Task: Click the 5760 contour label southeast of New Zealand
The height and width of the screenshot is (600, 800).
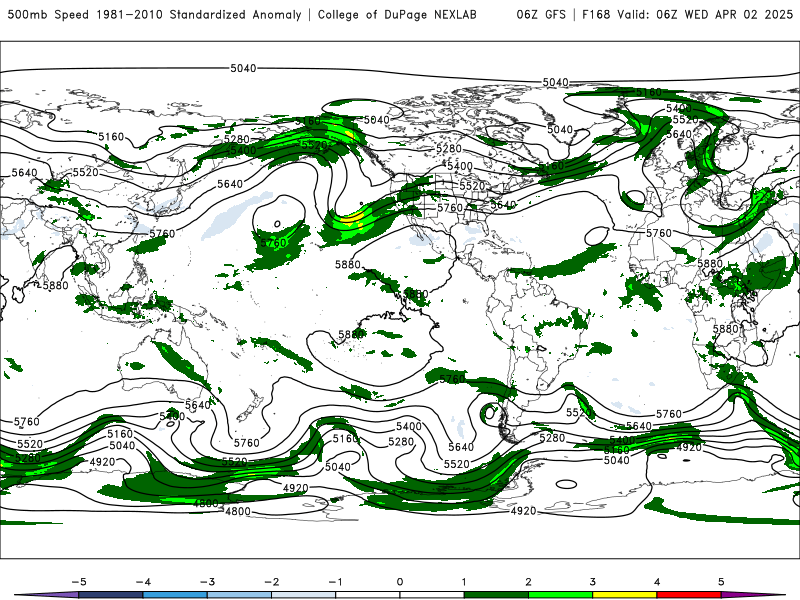Action: (x=247, y=443)
